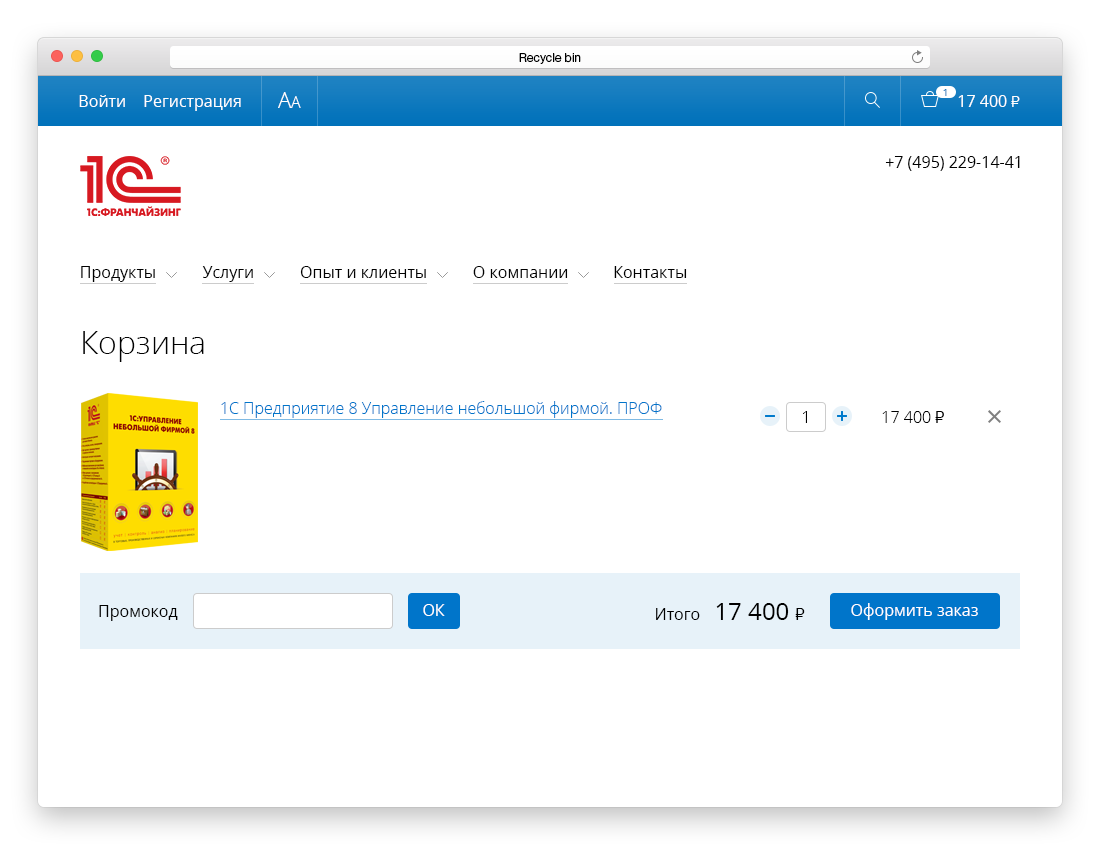Open the Регистрация sign-up link
The image size is (1100, 845).
[x=192, y=101]
